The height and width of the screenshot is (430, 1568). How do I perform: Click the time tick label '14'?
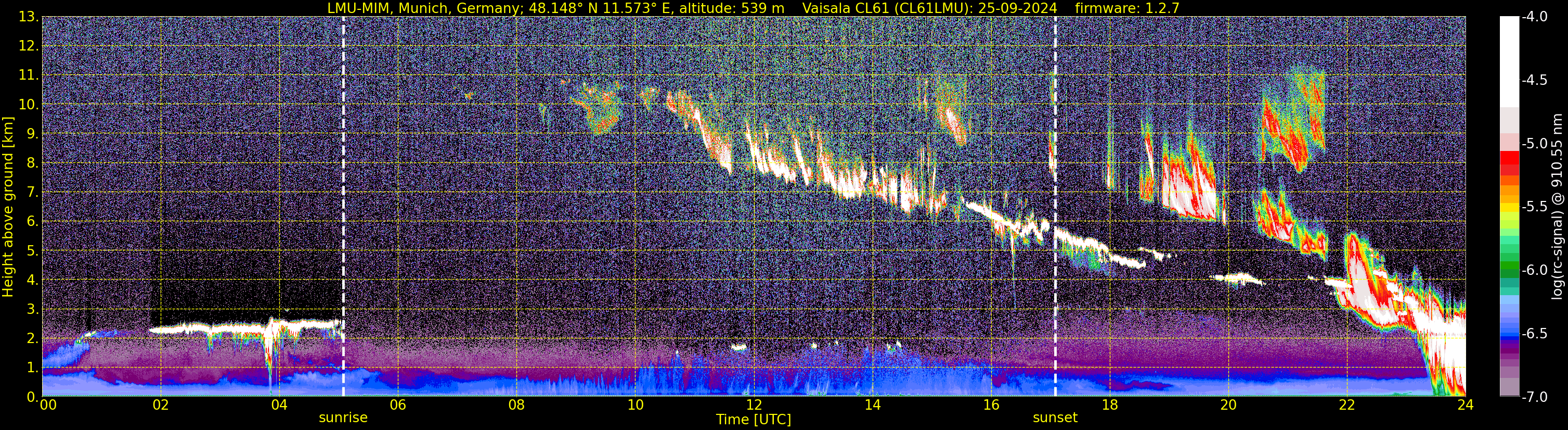(872, 405)
